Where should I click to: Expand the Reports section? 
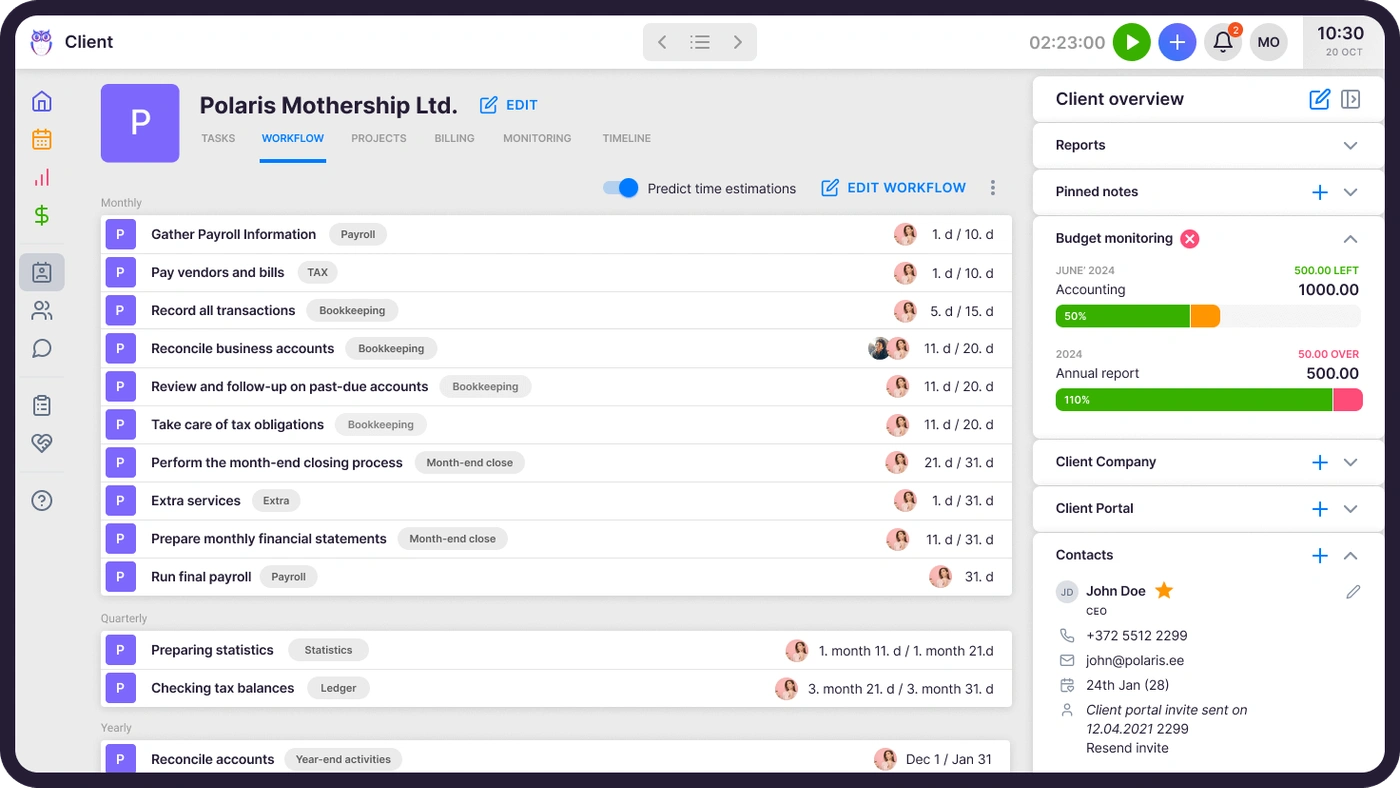(1351, 145)
